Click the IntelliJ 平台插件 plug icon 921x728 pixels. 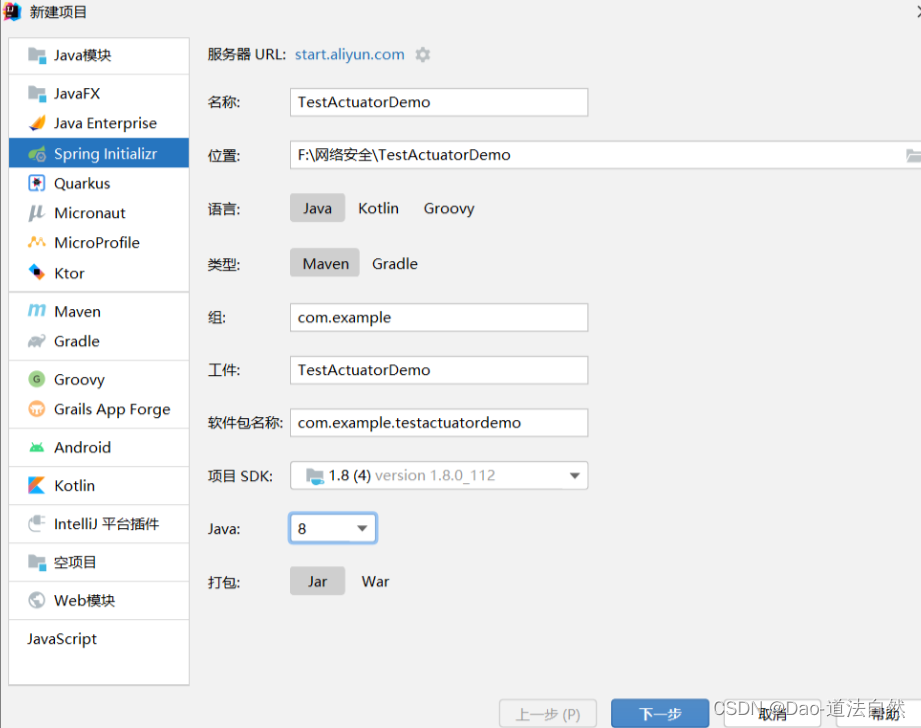(x=37, y=524)
